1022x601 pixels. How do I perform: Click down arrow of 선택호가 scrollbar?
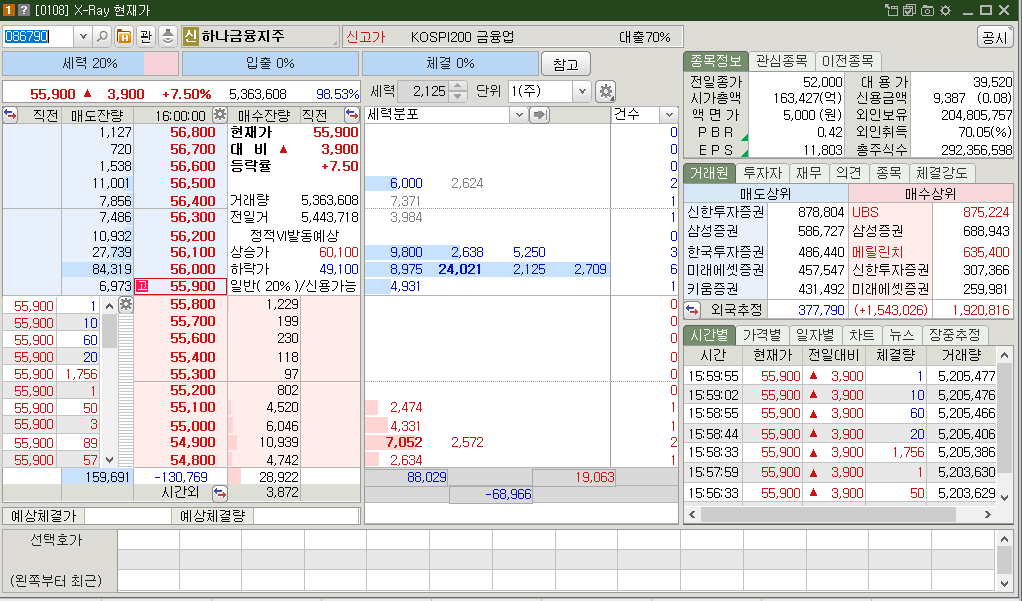point(1004,583)
